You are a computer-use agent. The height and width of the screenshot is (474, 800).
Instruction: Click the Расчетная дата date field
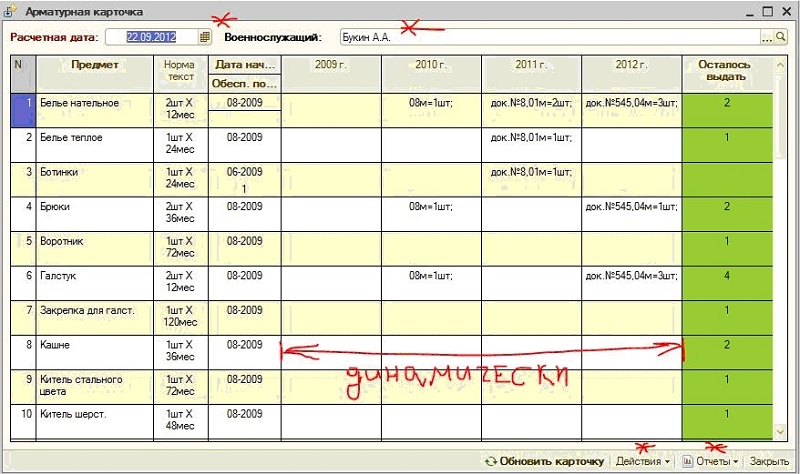point(151,38)
